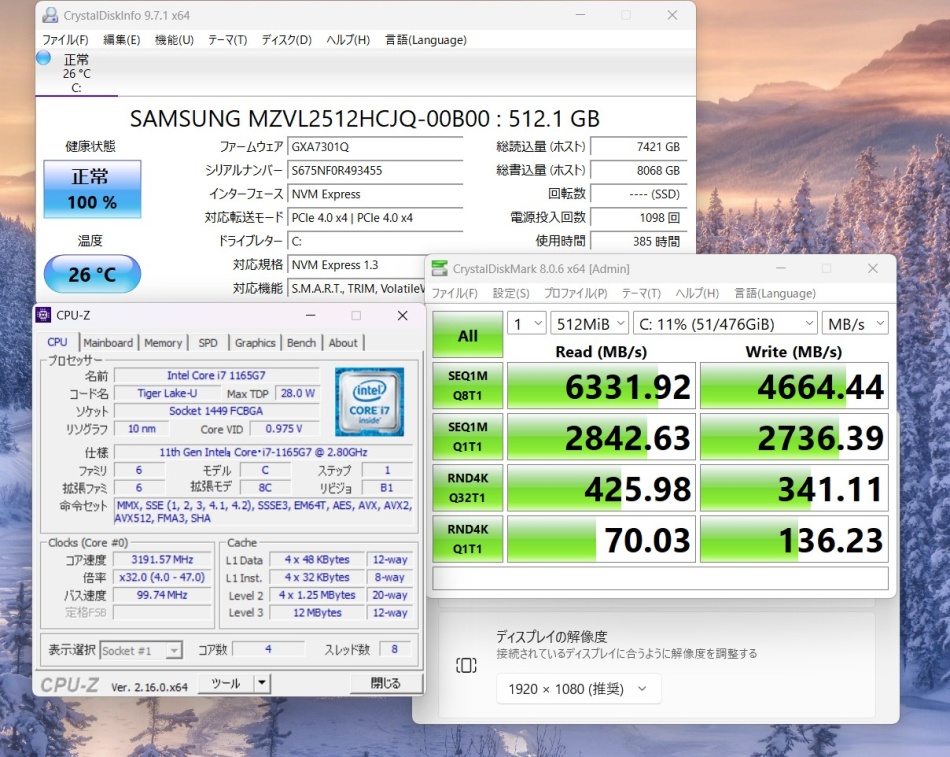Viewport: 950px width, 757px height.
Task: Open the test count dropdown showing 1
Action: 527,324
